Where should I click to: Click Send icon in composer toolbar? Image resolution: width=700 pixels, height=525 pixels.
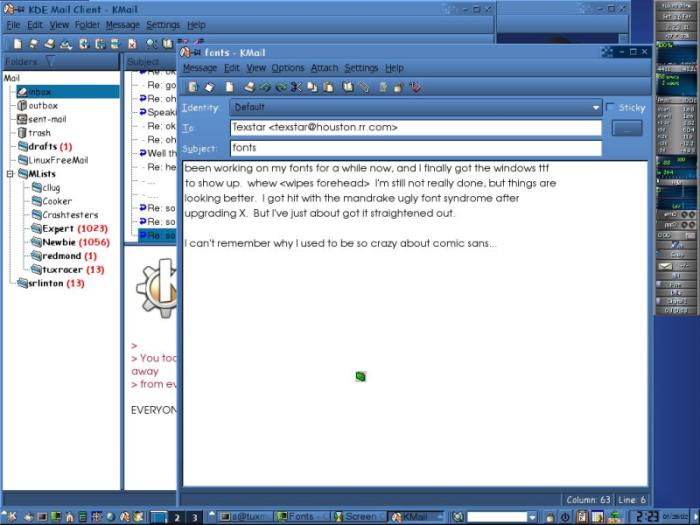click(193, 87)
